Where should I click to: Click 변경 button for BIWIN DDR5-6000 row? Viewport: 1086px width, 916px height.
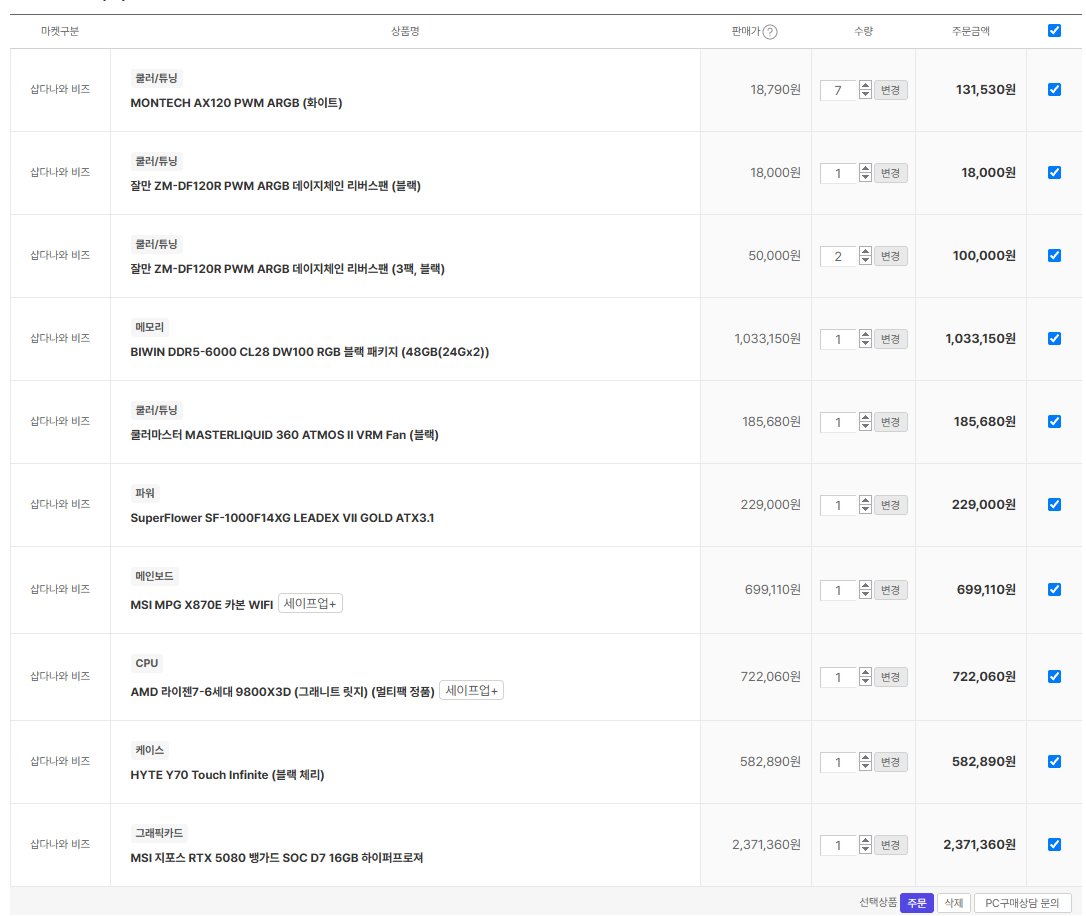click(890, 339)
